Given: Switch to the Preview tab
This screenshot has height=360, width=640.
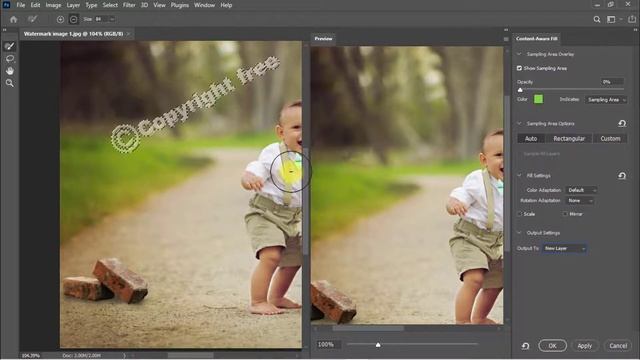Looking at the screenshot, I should click(323, 39).
